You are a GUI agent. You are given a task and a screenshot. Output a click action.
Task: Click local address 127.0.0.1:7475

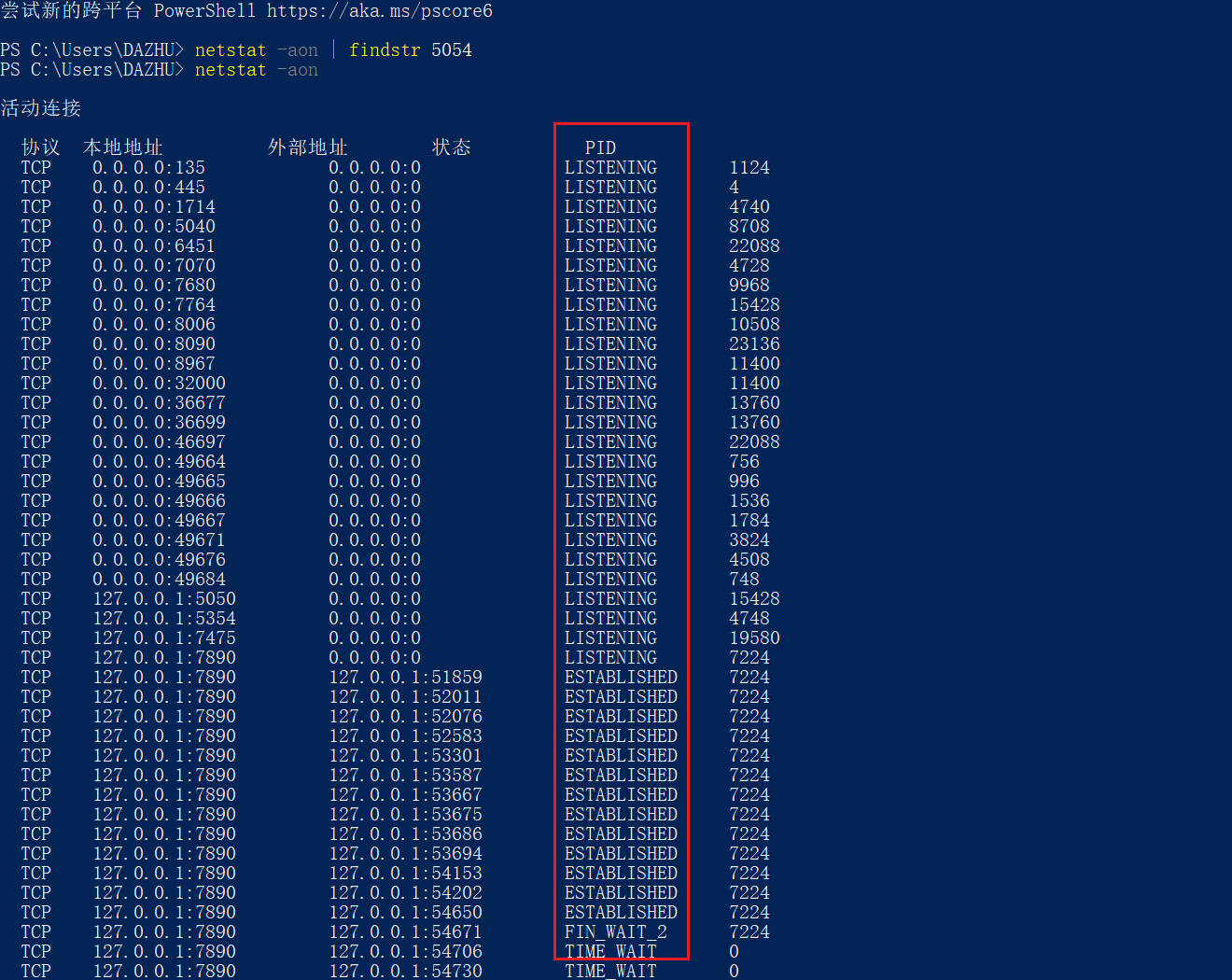[164, 638]
